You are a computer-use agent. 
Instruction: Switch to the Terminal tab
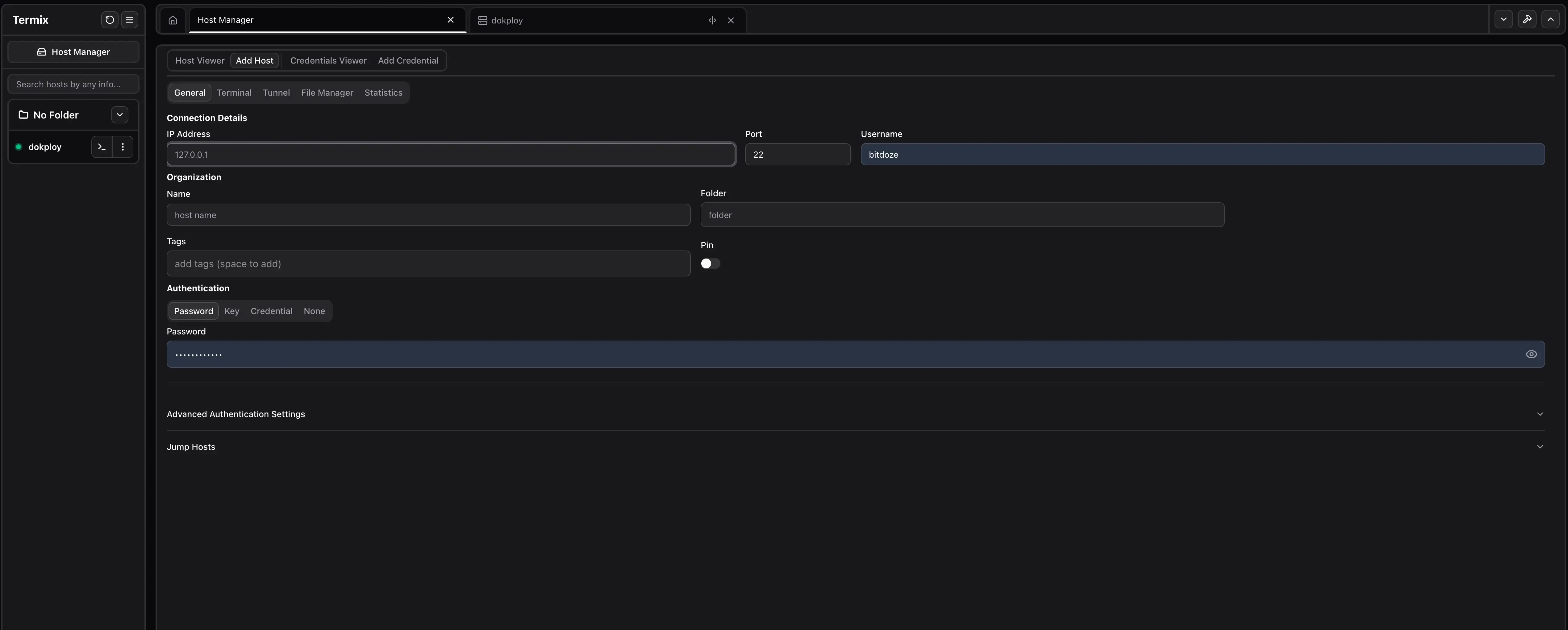coord(234,93)
